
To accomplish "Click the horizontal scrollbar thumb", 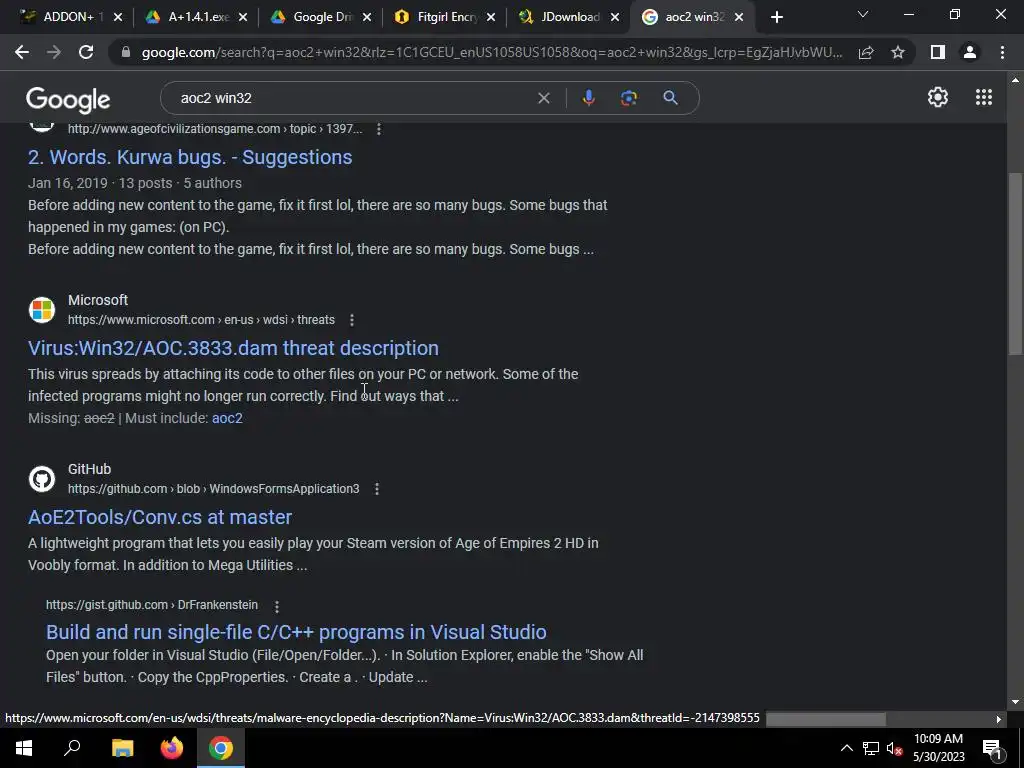I will tap(825, 719).
